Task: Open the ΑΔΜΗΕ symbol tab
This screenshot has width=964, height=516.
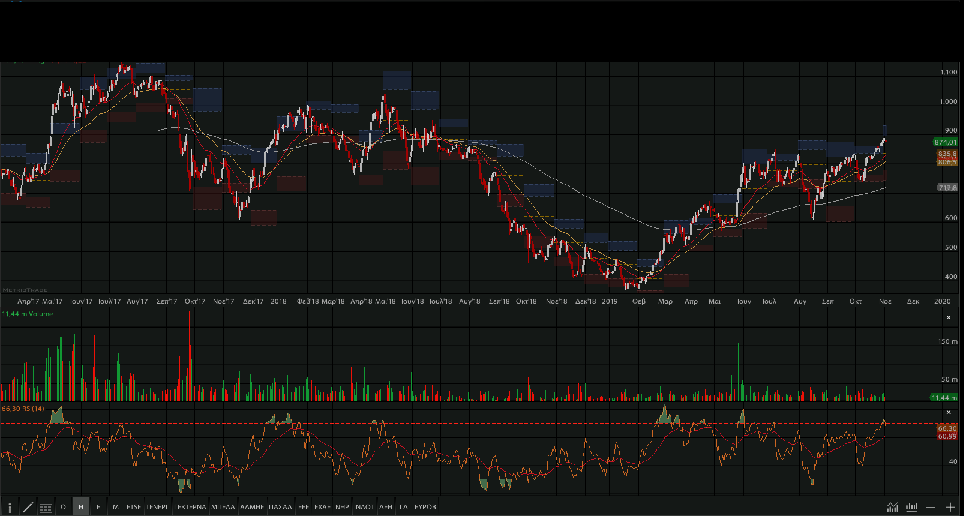Action: tap(251, 507)
